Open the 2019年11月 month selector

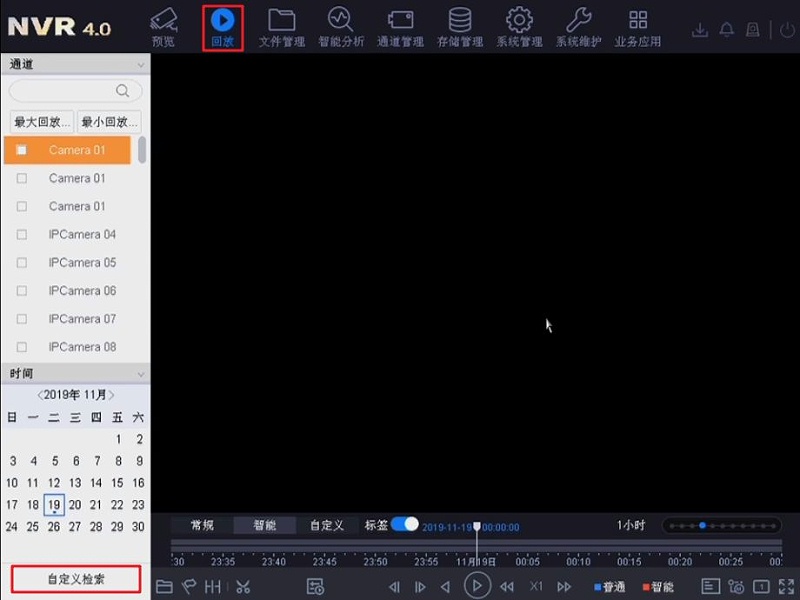pos(75,395)
